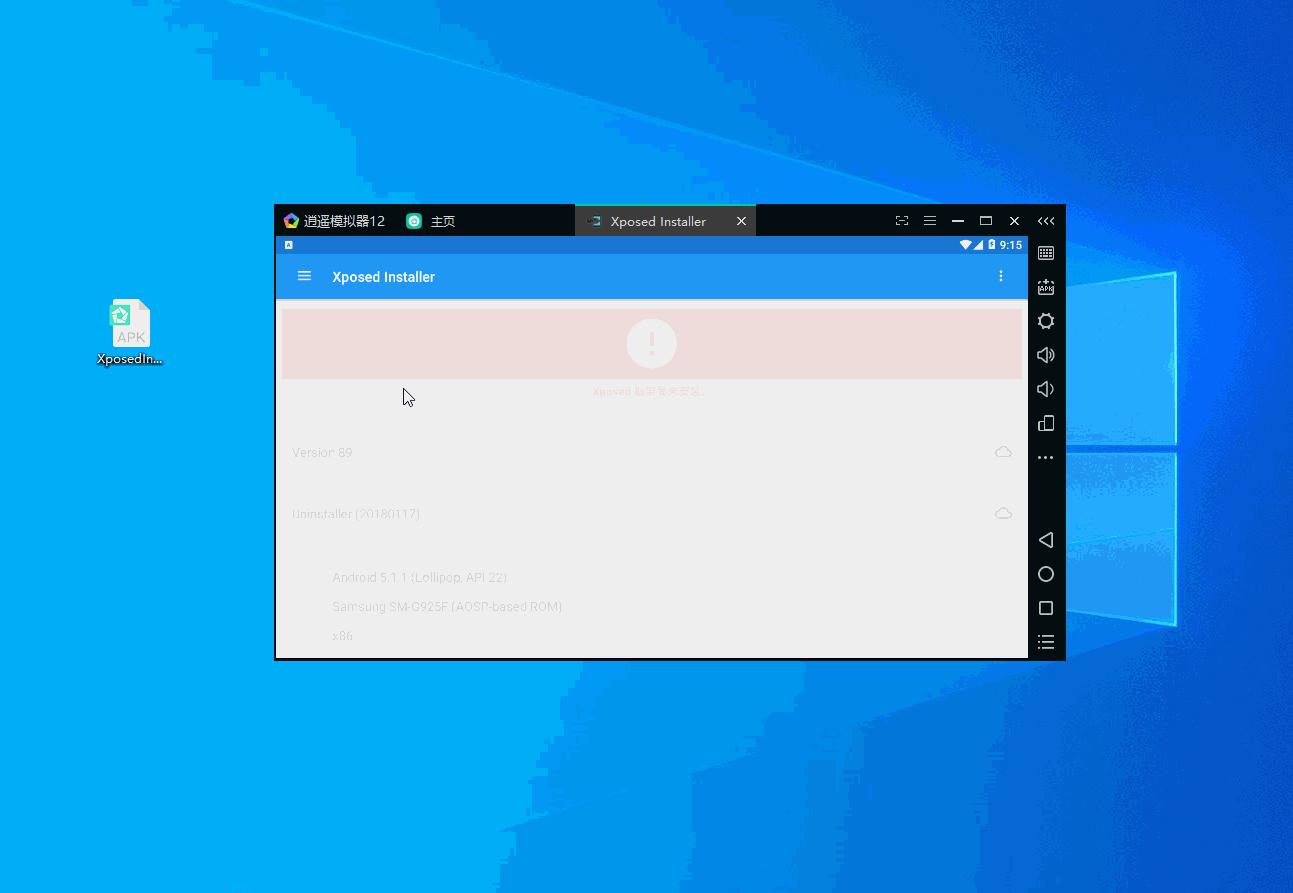Open the sidebar more options ellipsis

(x=1046, y=457)
